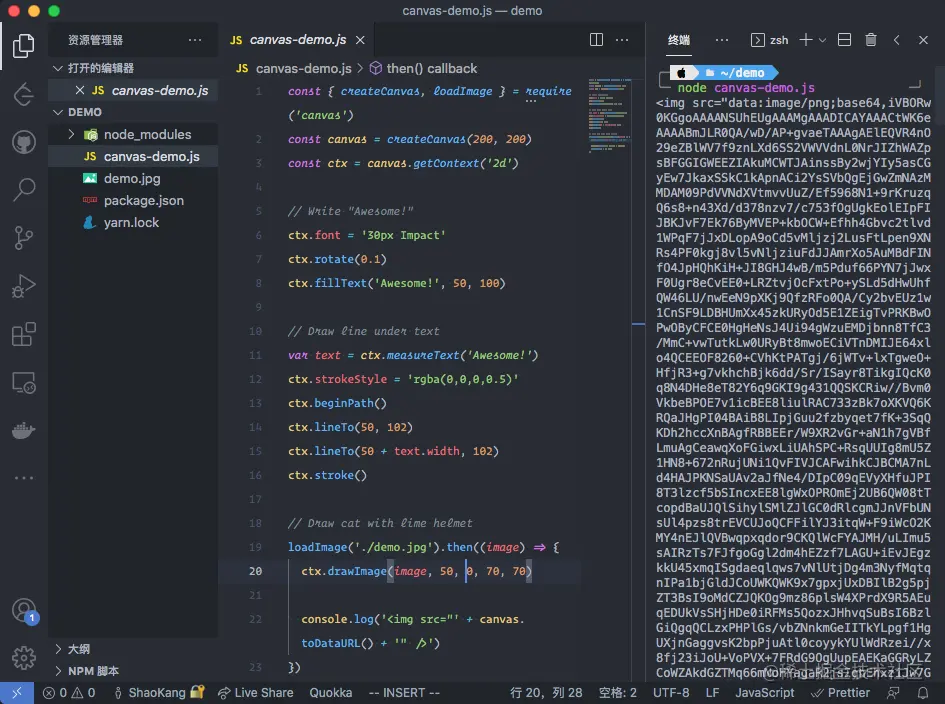
Task: Click the remote window indicator in status bar
Action: tap(16, 693)
